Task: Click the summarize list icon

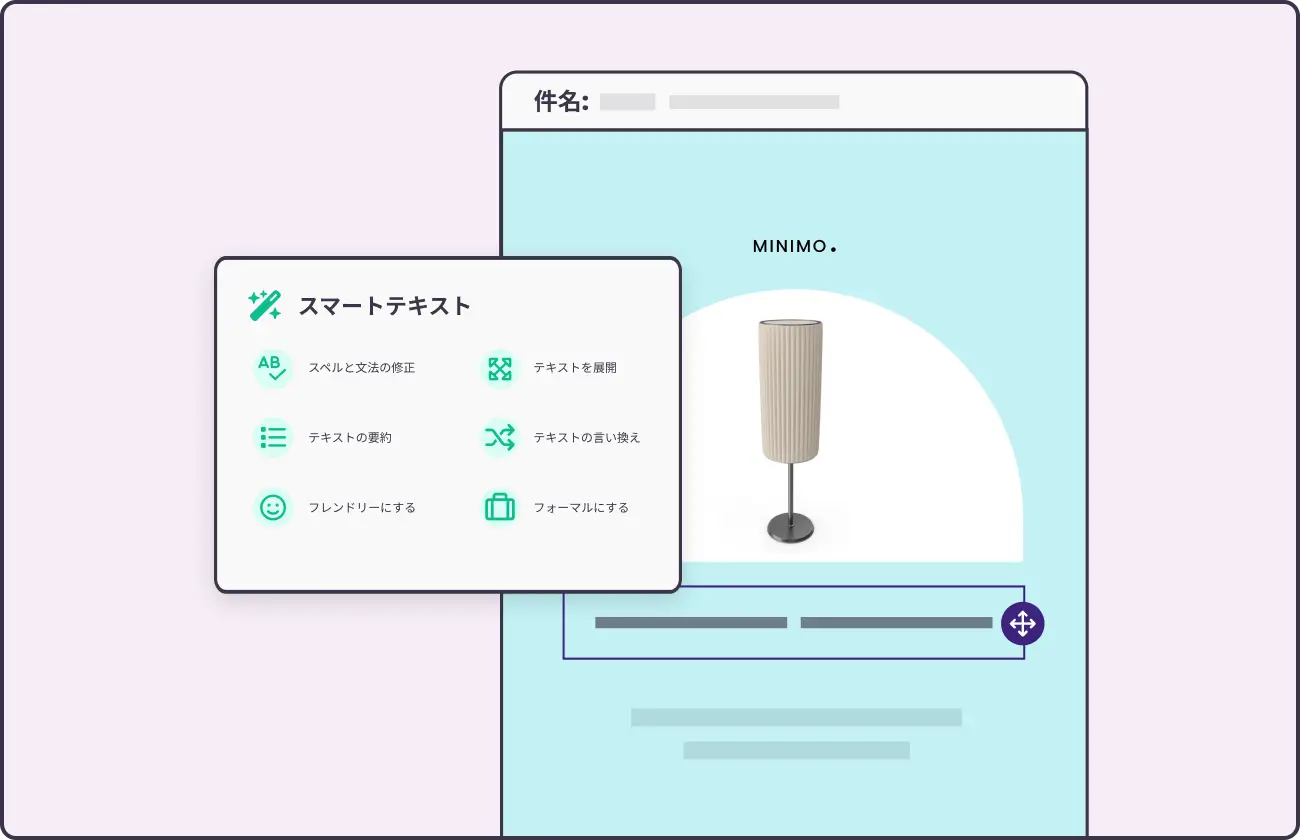Action: pyautogui.click(x=272, y=437)
